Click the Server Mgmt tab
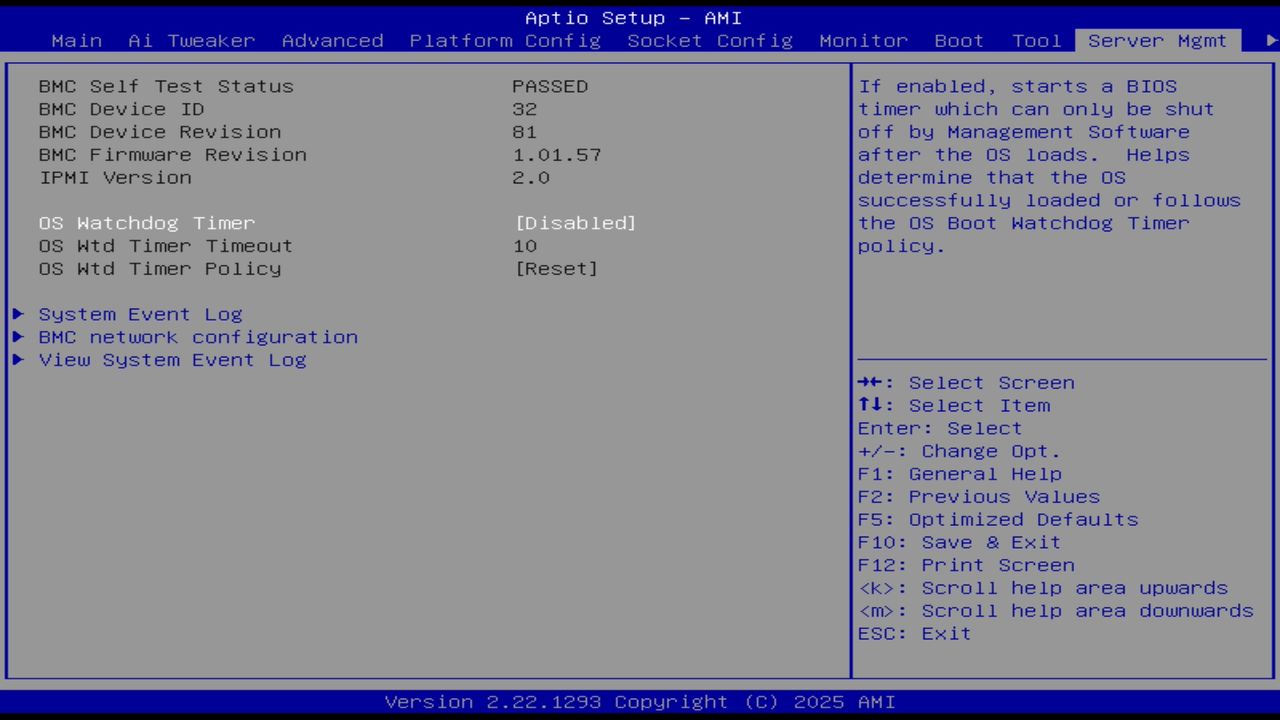1280x720 pixels. tap(1157, 41)
